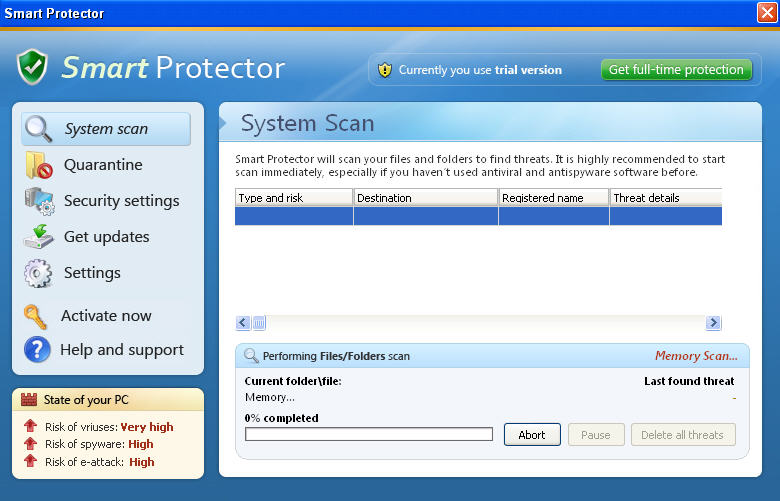
Task: Click the horizontal scrollbar left arrow
Action: (x=243, y=323)
